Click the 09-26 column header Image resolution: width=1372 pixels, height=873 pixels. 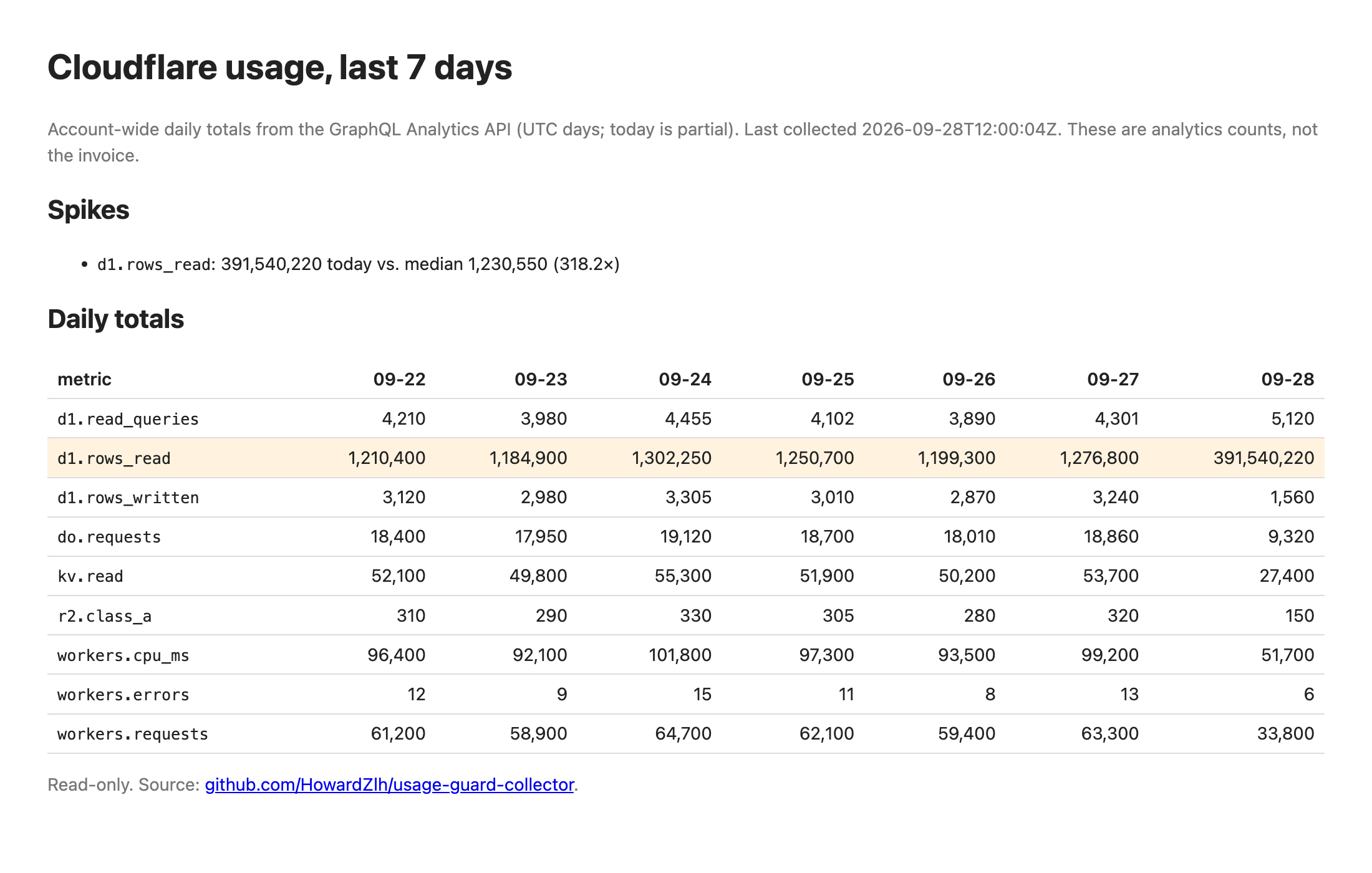coord(969,379)
